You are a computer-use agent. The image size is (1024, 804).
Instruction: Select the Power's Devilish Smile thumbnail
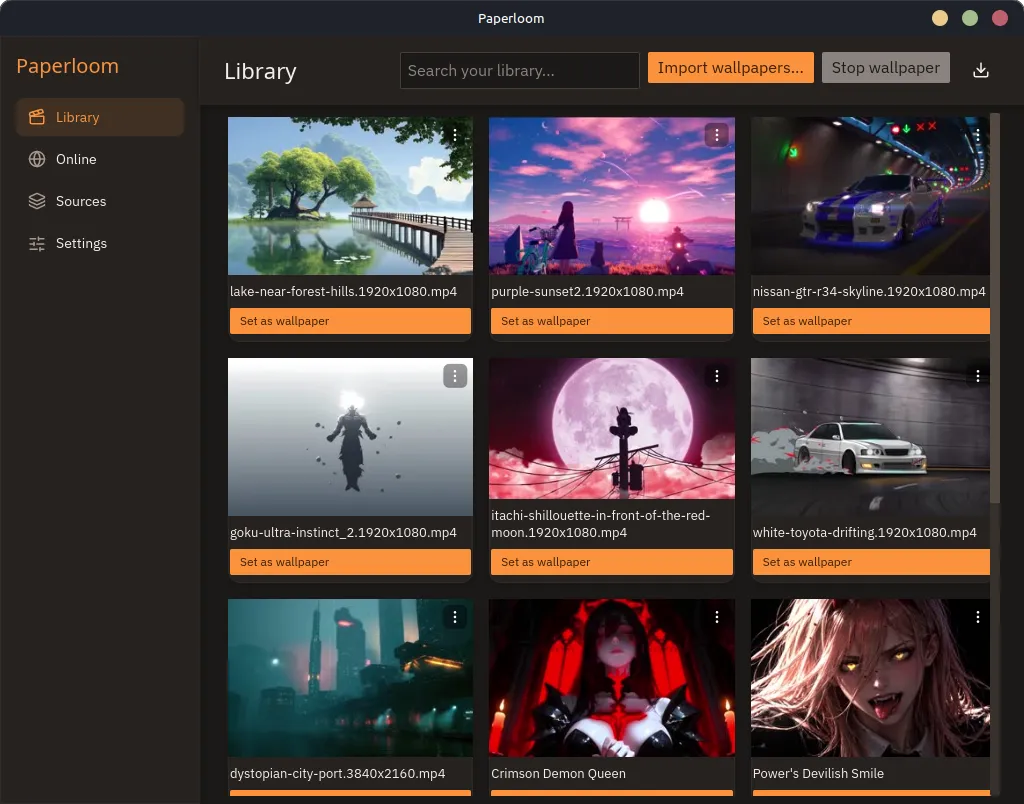(871, 678)
